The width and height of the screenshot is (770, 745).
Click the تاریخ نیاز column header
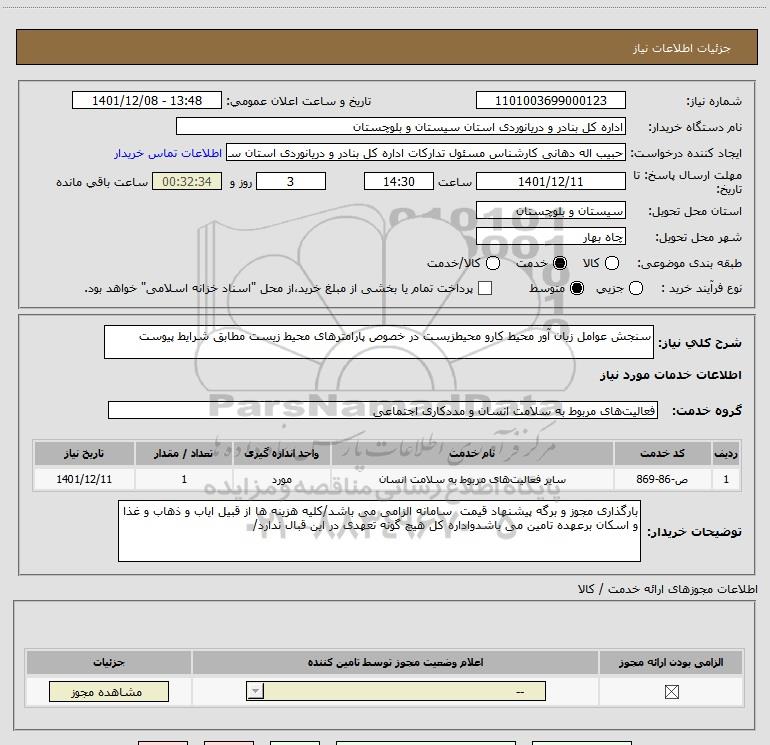point(84,453)
